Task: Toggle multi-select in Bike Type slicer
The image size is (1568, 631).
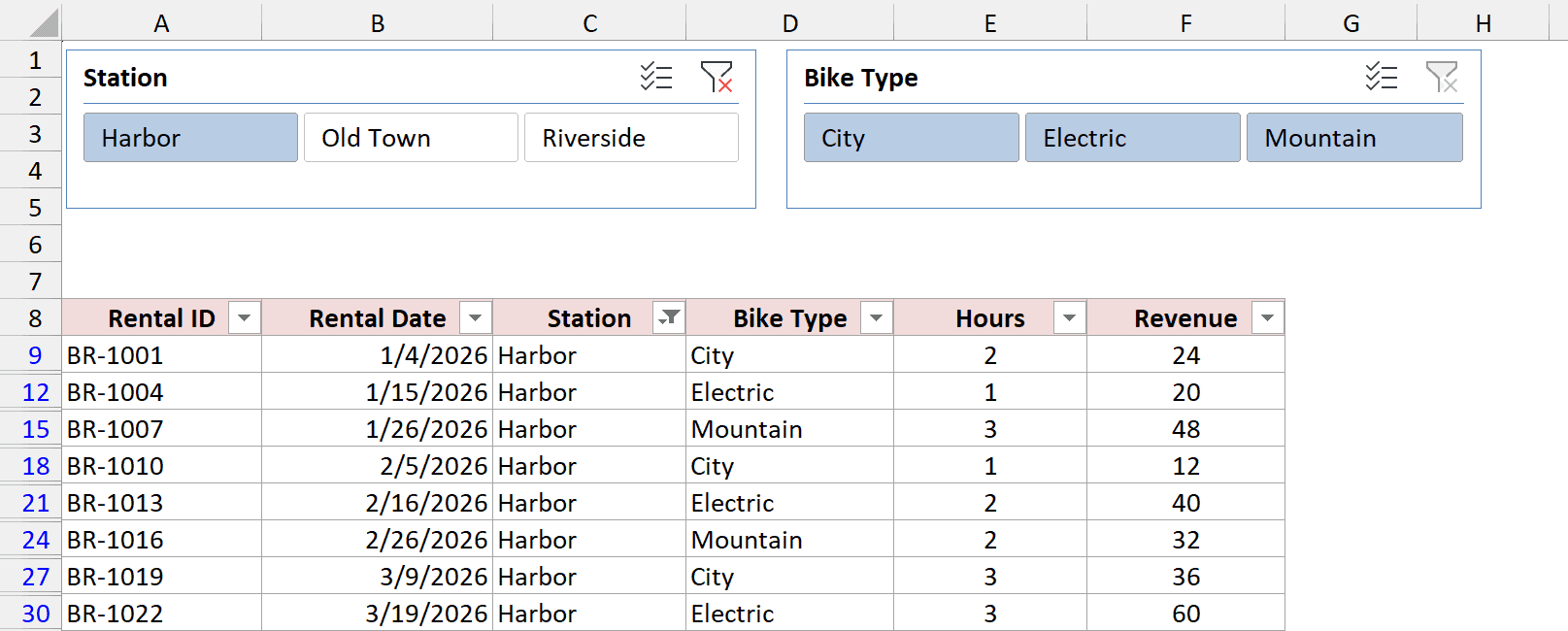Action: pos(1382,76)
